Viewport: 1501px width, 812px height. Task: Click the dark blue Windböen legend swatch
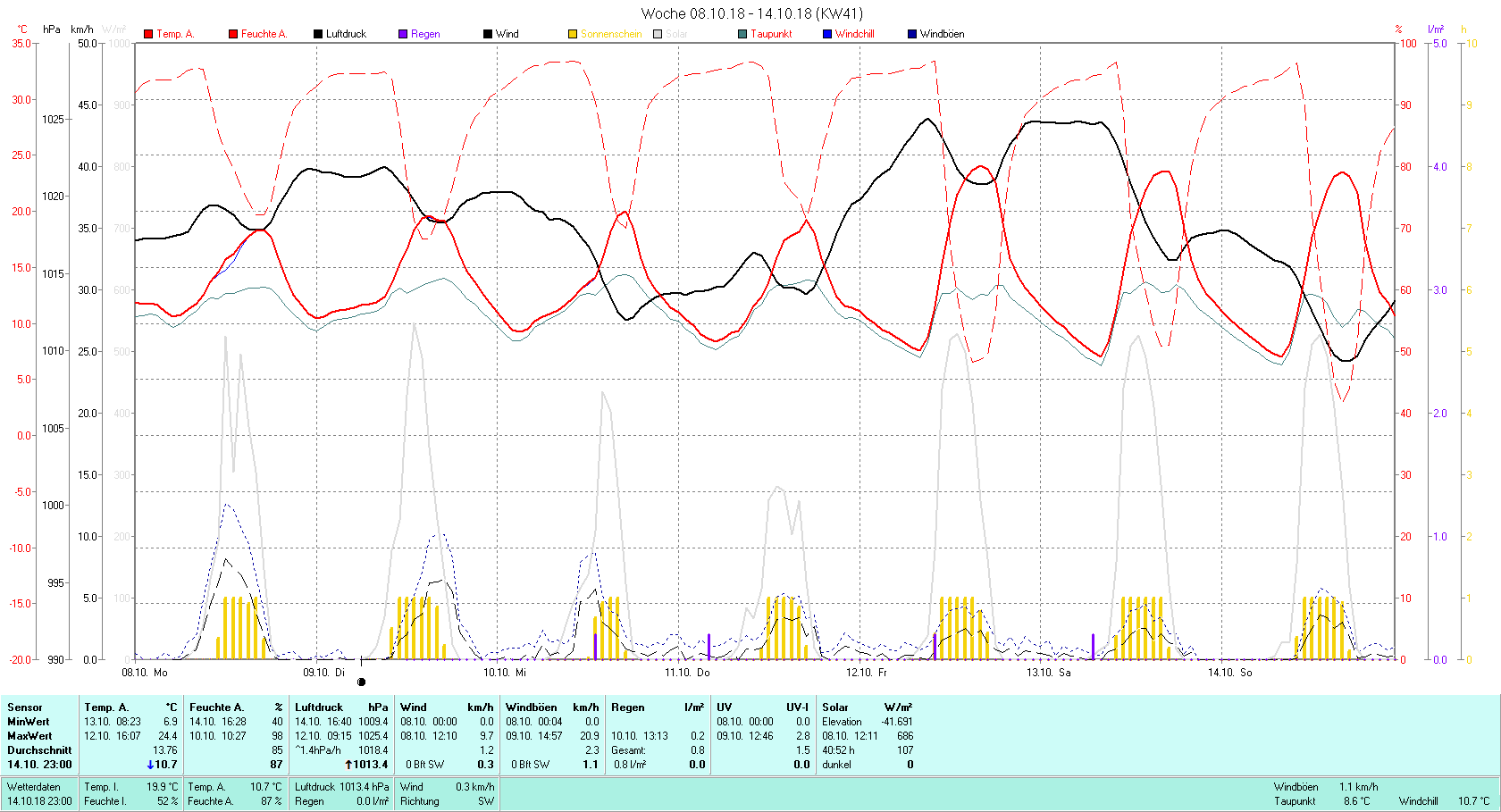coord(912,34)
